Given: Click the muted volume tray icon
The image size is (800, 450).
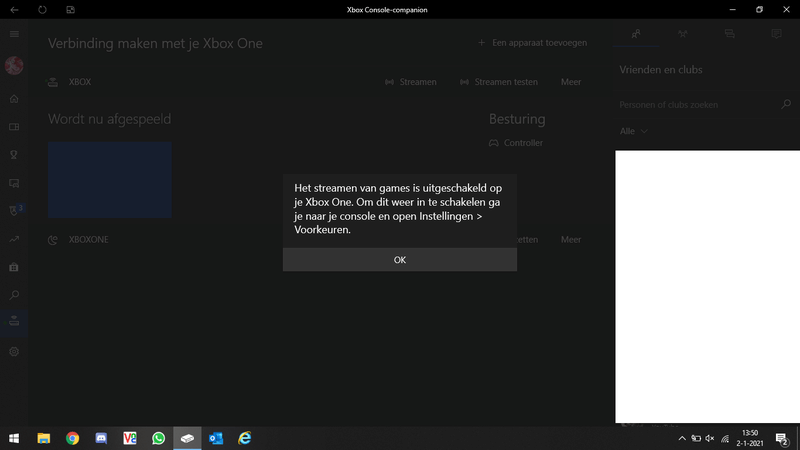Looking at the screenshot, I should click(710, 438).
